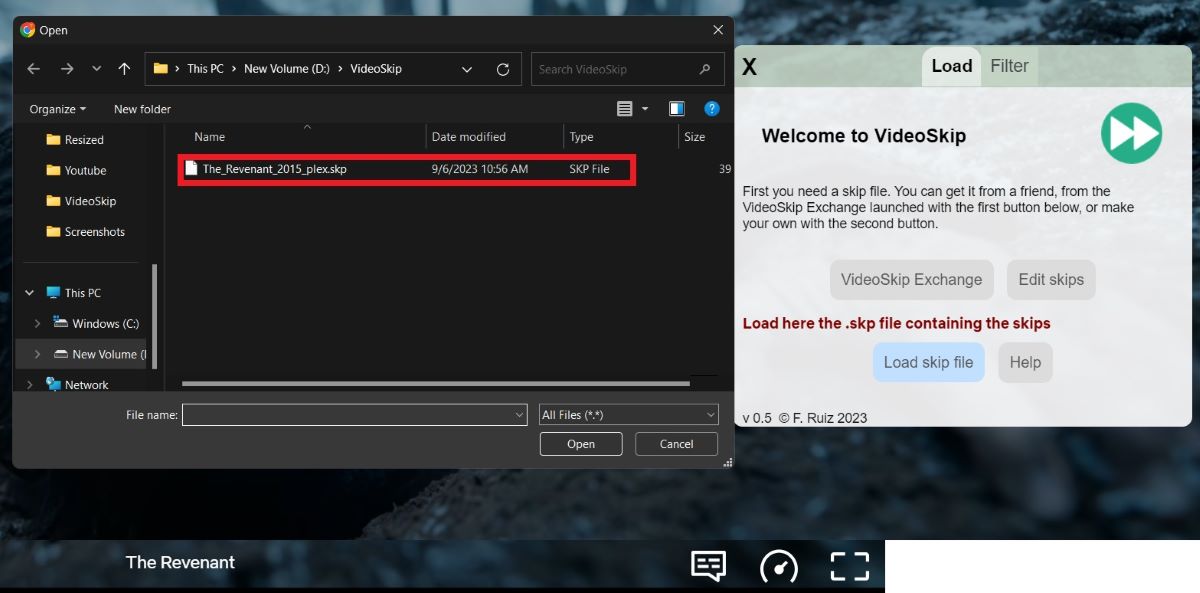Click the Edit skips button

1051,280
